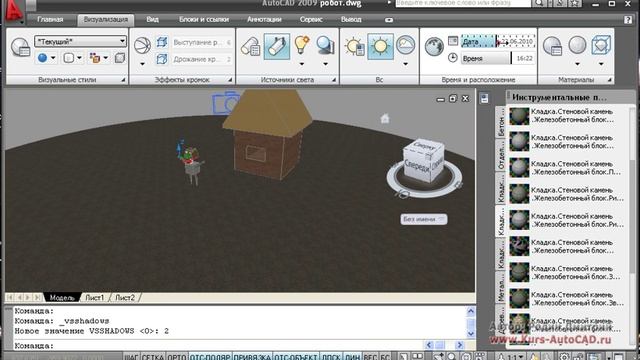Viewport: 640px width, 360px height.
Task: Expand the Источники света panel arrow
Action: 334,80
